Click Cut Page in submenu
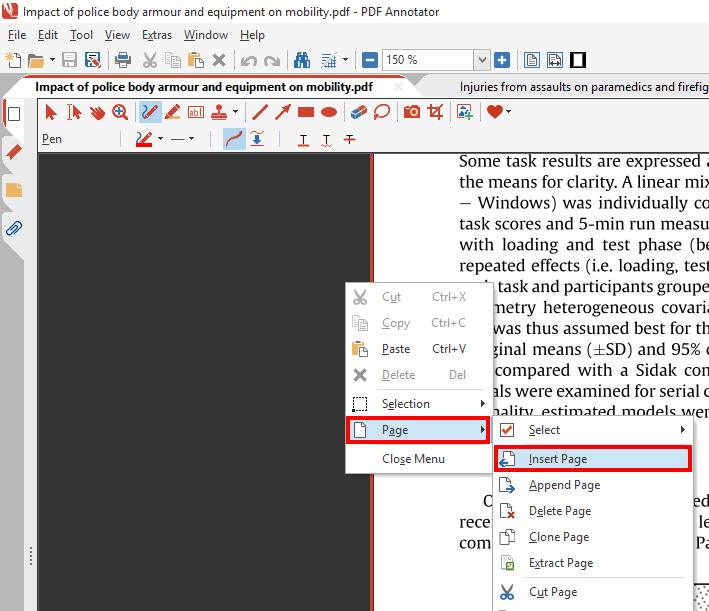Screen dimensions: 709x611 592,592
